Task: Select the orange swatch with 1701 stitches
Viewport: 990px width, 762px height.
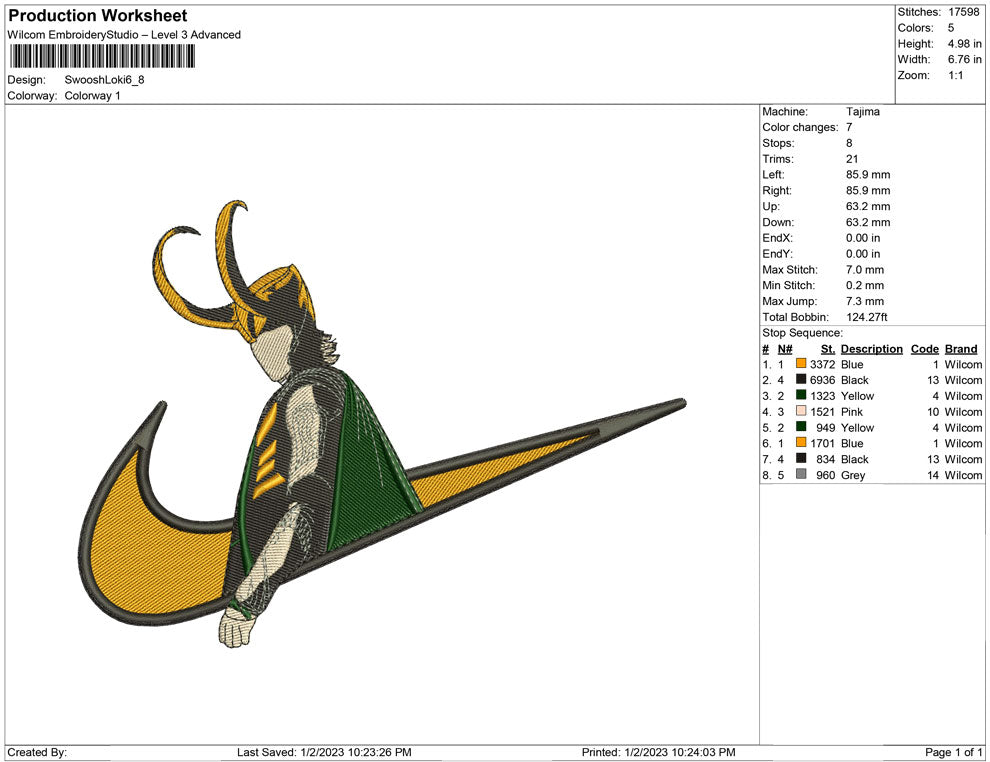Action: point(801,443)
